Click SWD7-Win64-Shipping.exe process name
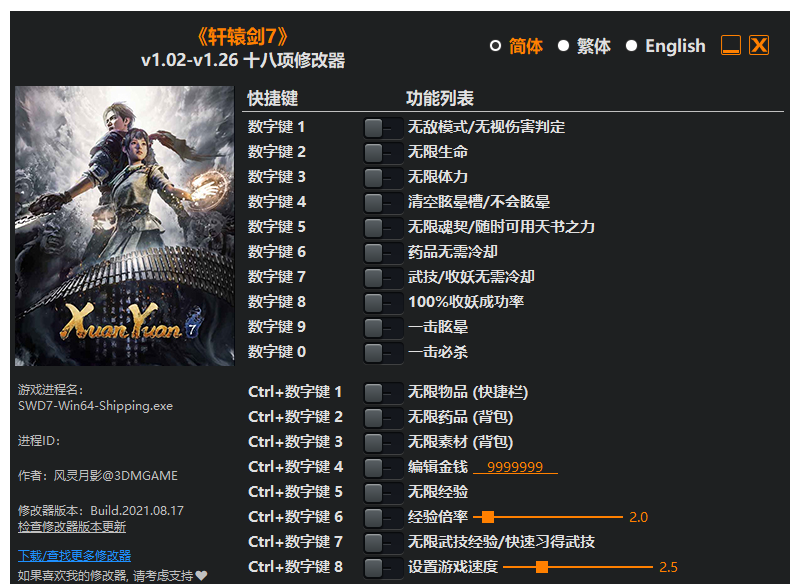Image resolution: width=803 pixels, height=584 pixels. 95,406
